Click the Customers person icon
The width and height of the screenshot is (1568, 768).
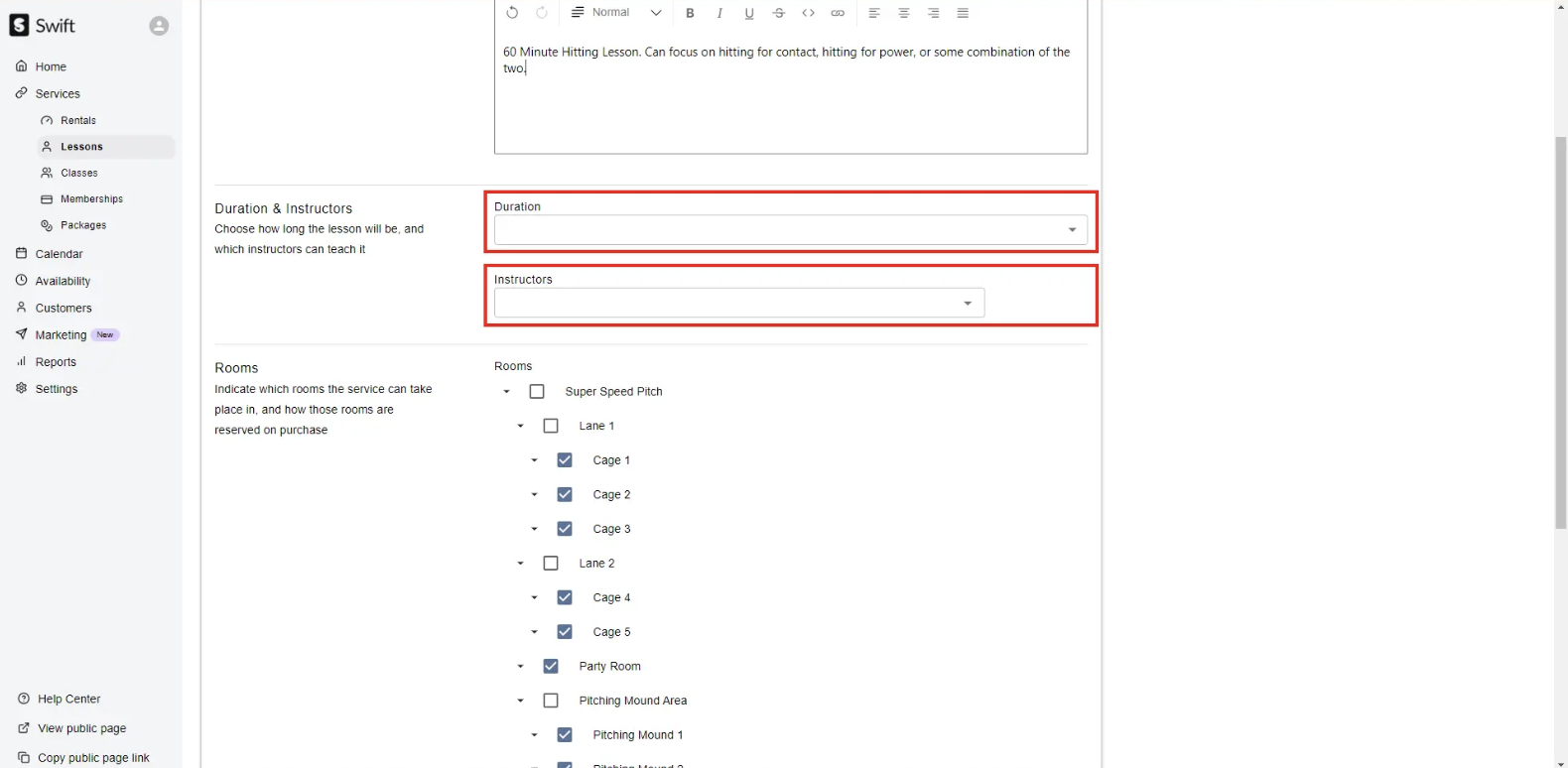(21, 308)
